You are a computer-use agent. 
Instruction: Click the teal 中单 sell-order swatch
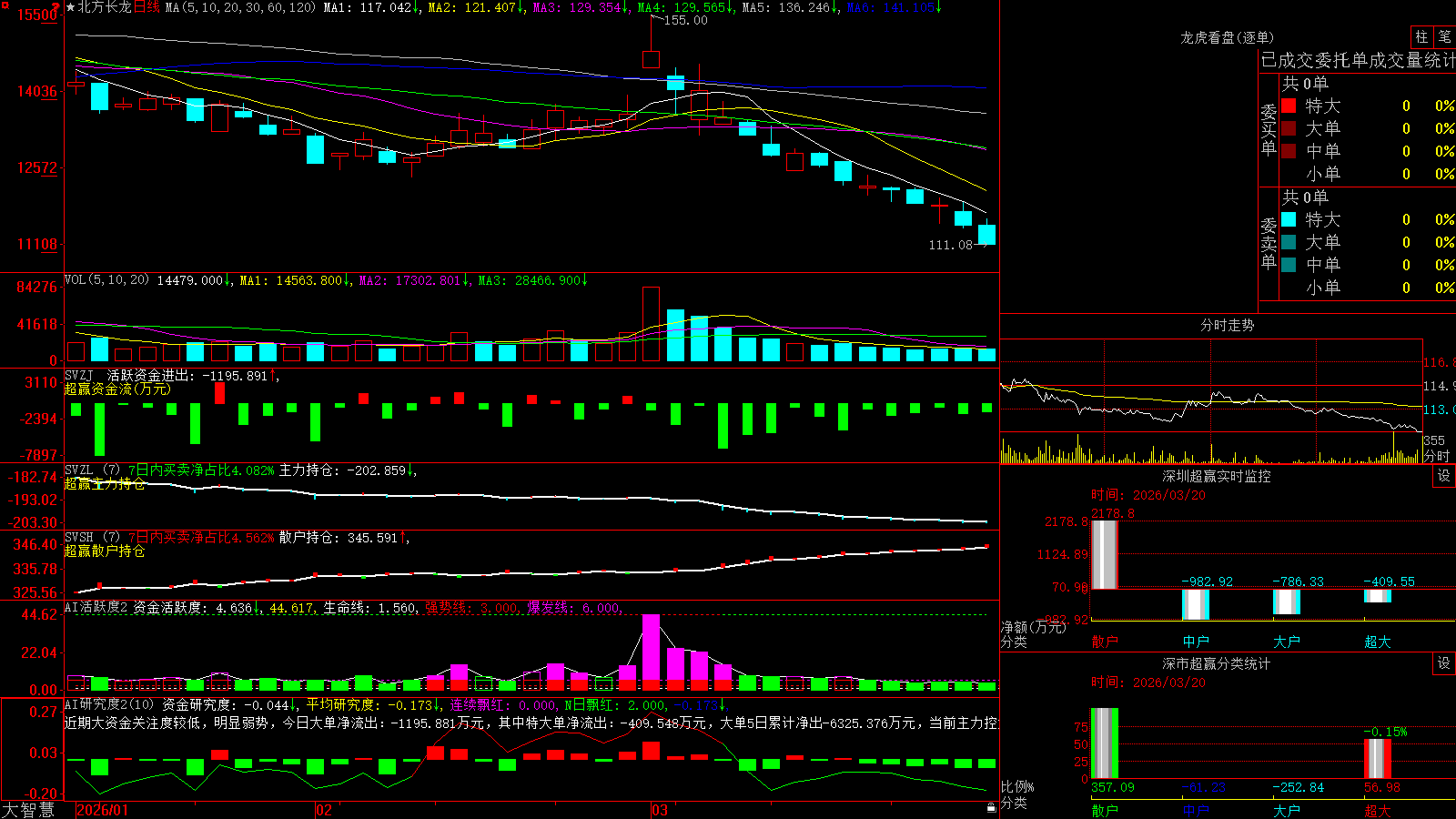1289,264
